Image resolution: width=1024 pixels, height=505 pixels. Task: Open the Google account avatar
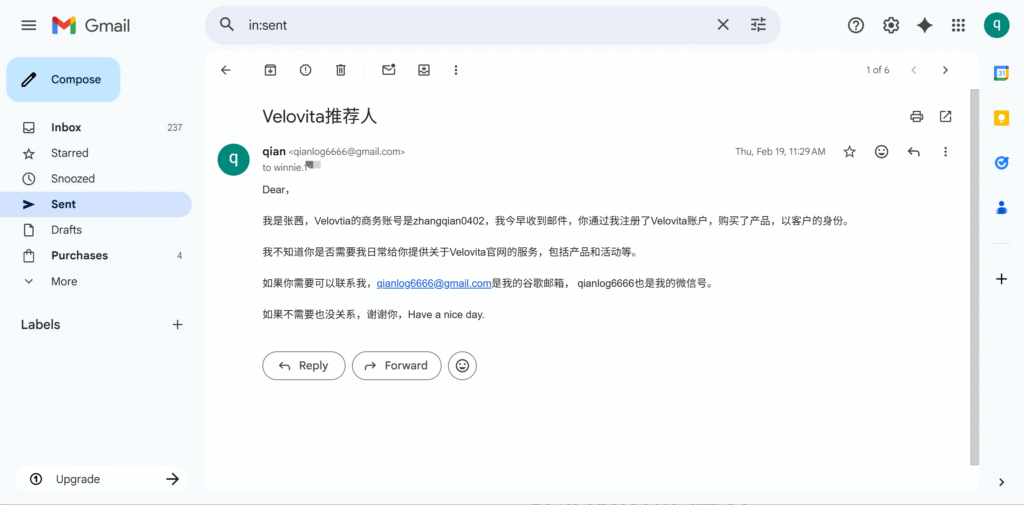click(997, 25)
